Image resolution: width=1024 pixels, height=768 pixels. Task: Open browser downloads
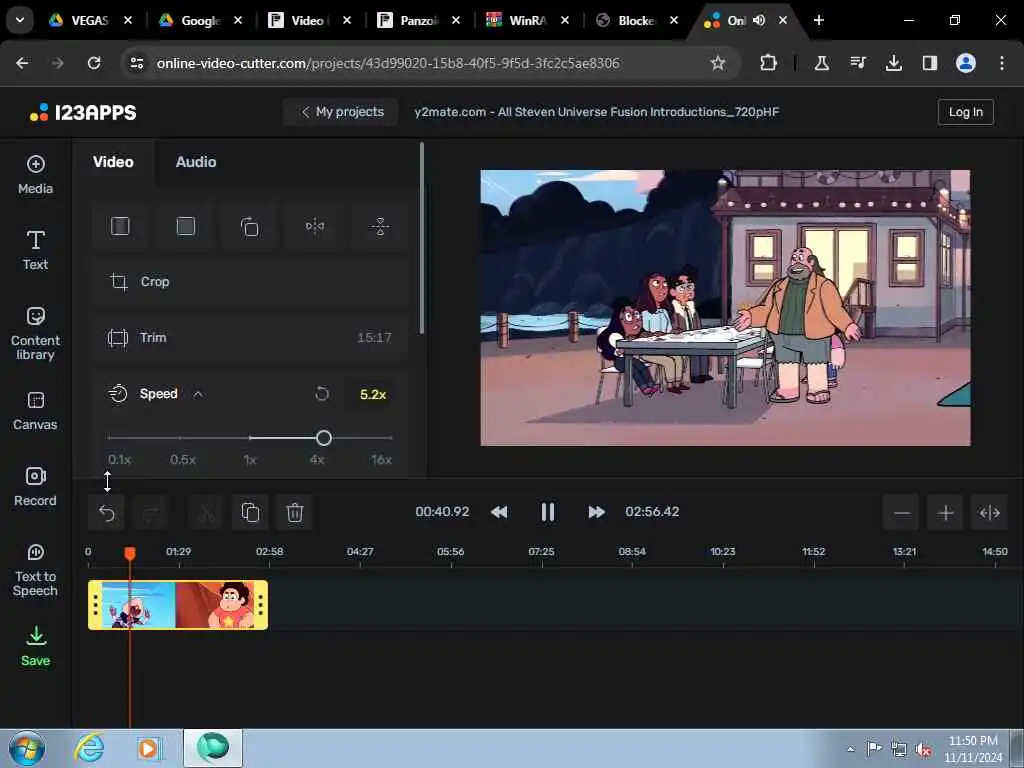[x=893, y=63]
